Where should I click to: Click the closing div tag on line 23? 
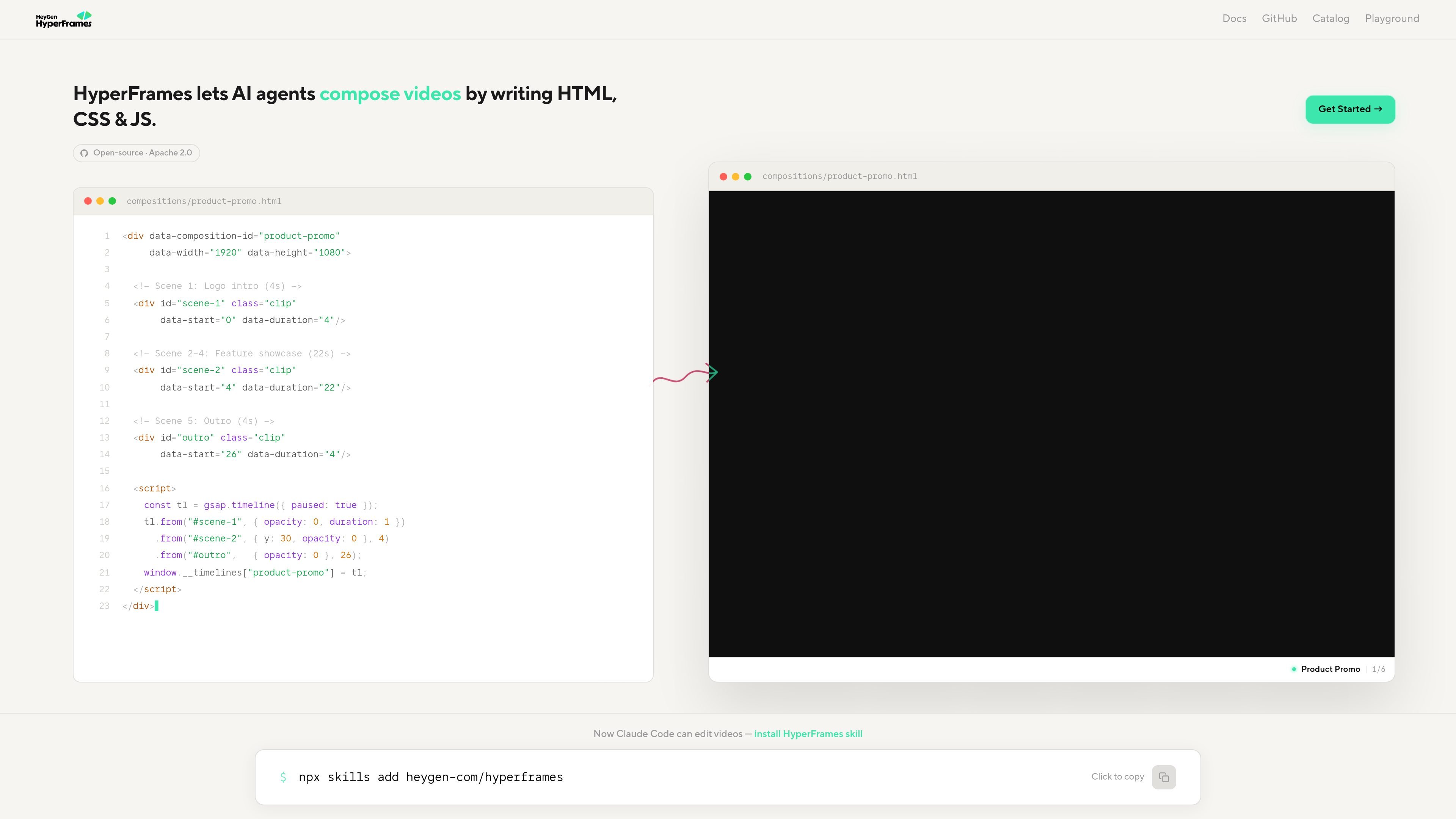(x=138, y=606)
